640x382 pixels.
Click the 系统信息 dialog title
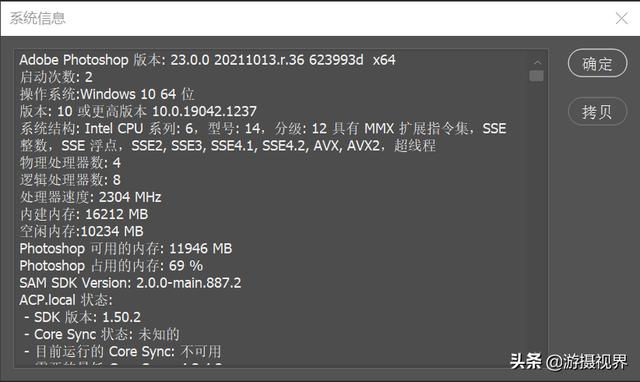(37, 18)
